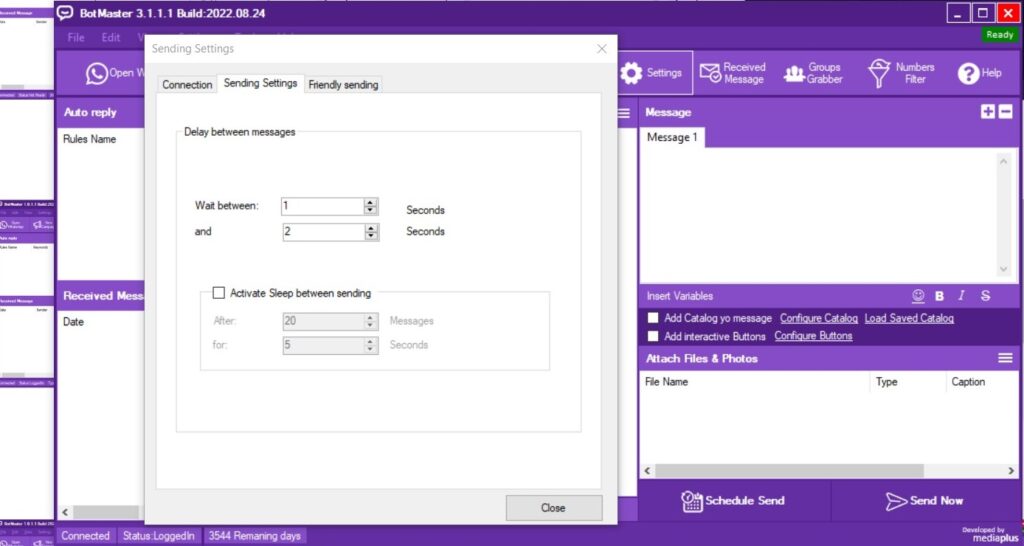Launch the Groups Grabber tool
Image resolution: width=1024 pixels, height=546 pixels.
click(x=795, y=73)
